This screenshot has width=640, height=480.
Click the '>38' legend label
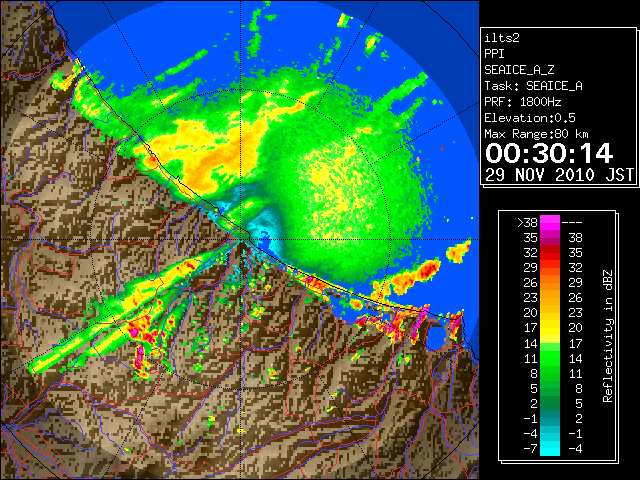tap(527, 223)
